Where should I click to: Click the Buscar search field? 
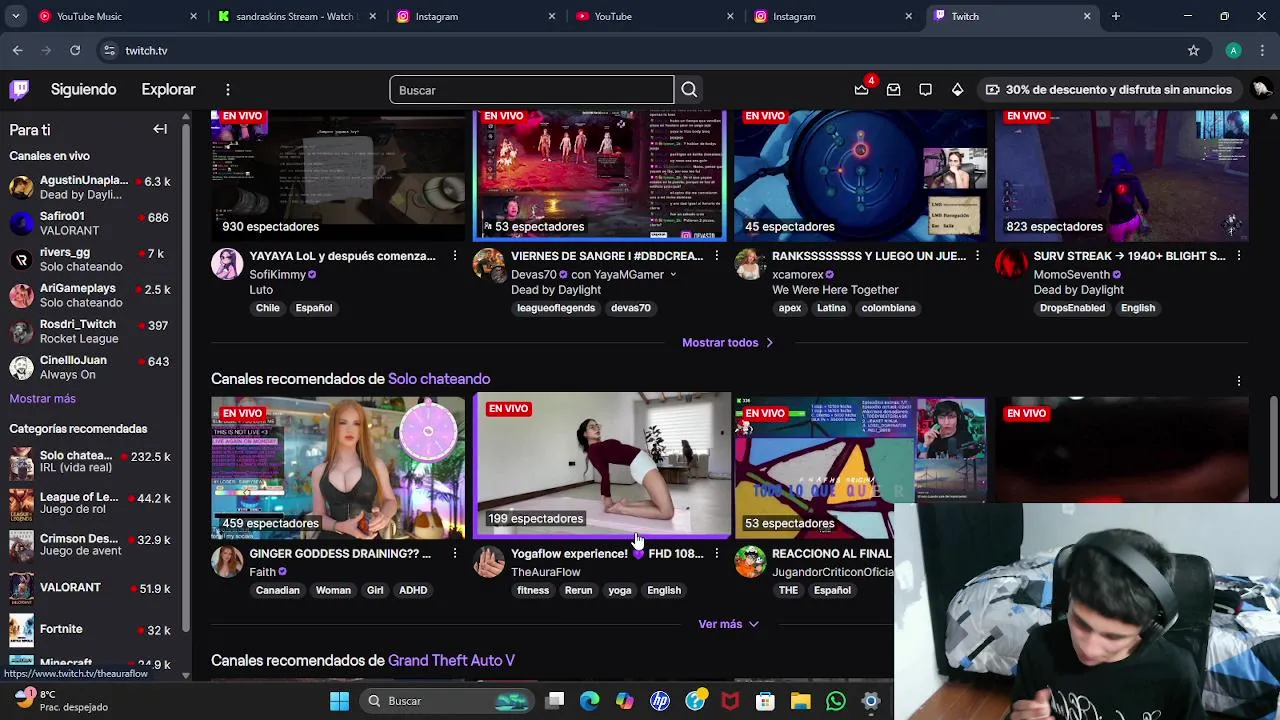531,90
